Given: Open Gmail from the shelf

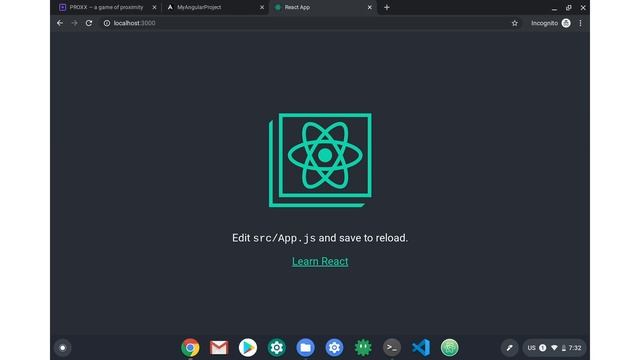Looking at the screenshot, I should [219, 348].
